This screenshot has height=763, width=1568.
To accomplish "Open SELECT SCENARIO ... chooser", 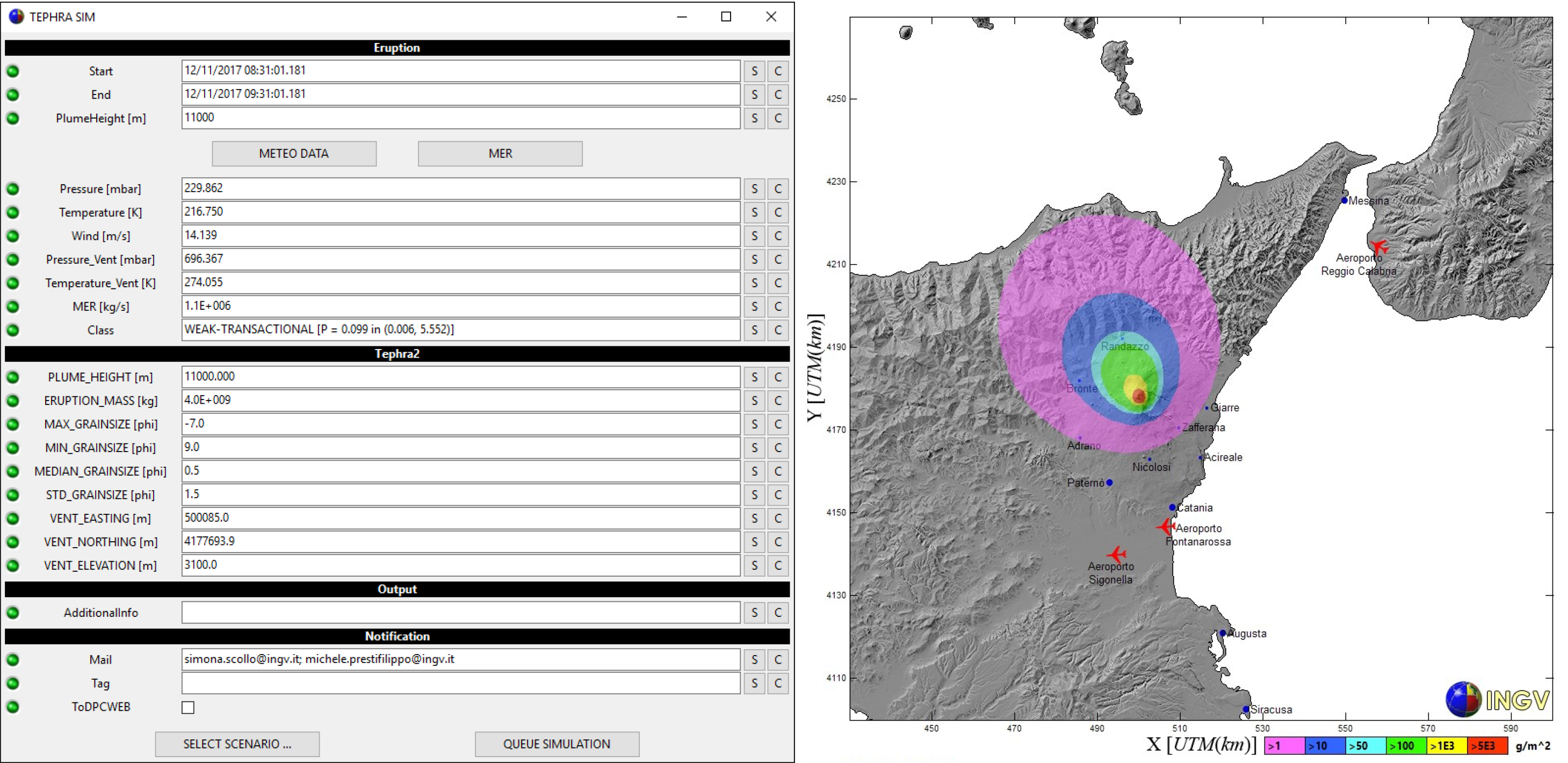I will click(237, 744).
